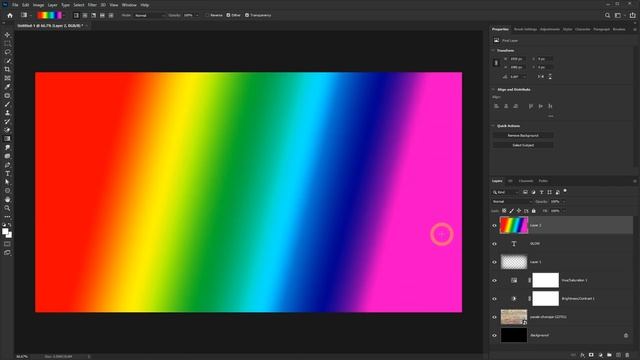Click the Select Subject button

pos(523,145)
